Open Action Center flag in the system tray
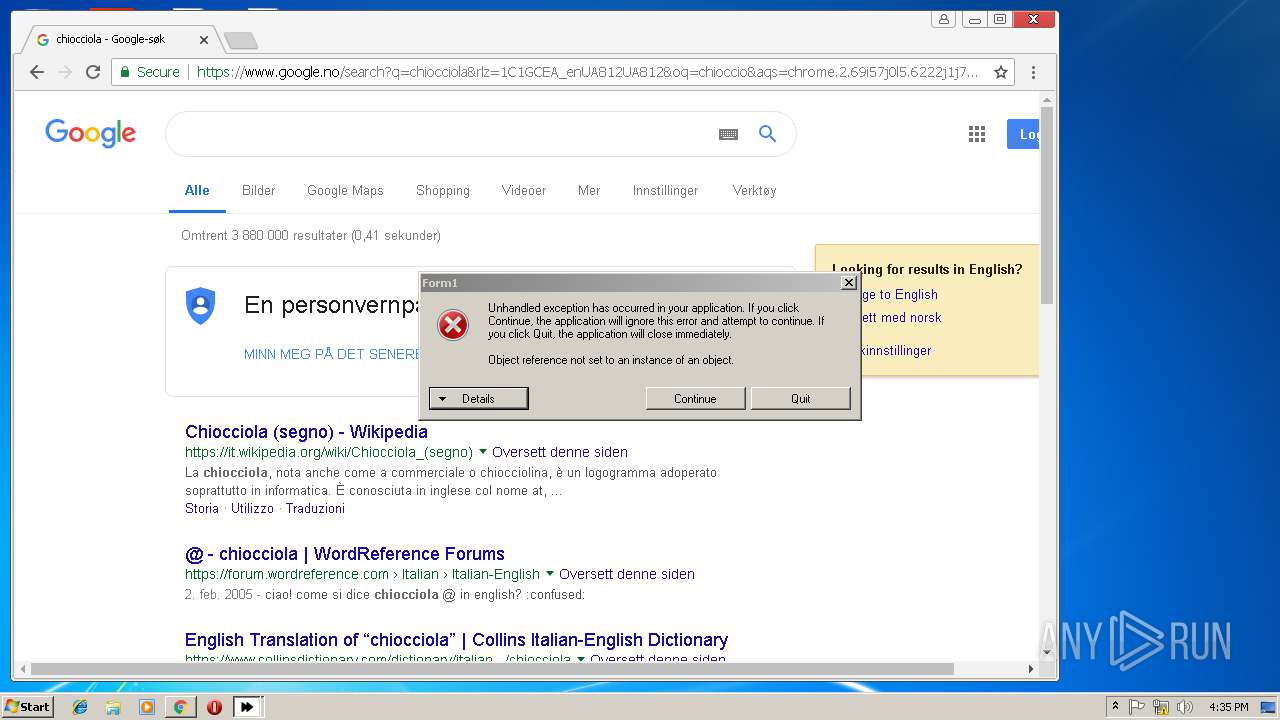The height and width of the screenshot is (720, 1280). tap(1137, 707)
